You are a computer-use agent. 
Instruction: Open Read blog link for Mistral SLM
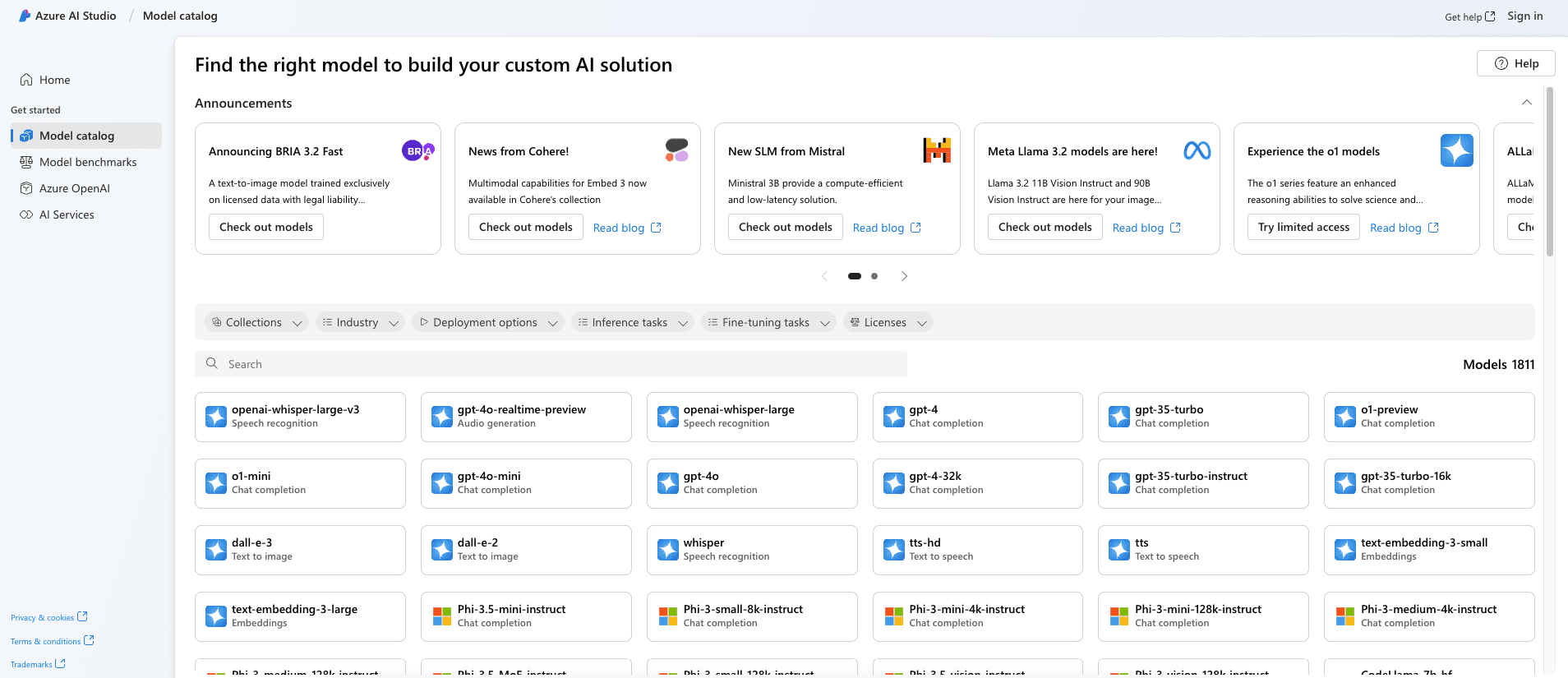pos(887,228)
